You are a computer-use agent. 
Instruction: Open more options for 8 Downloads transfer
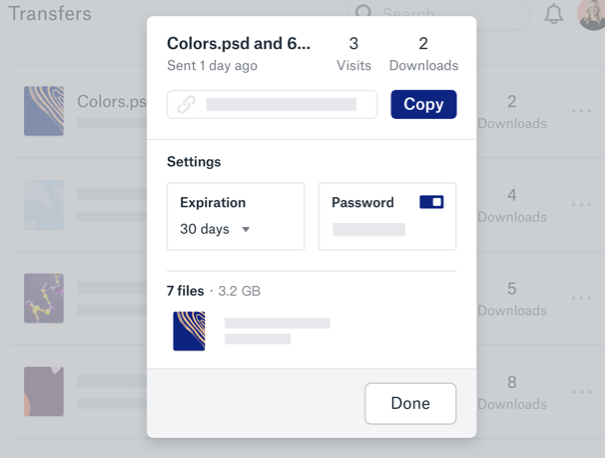point(582,391)
